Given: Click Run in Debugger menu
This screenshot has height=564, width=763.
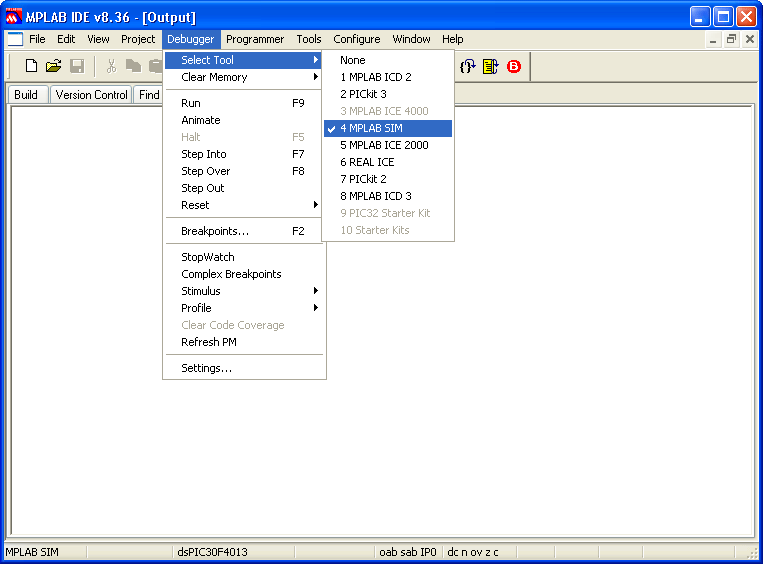Looking at the screenshot, I should (x=243, y=103).
